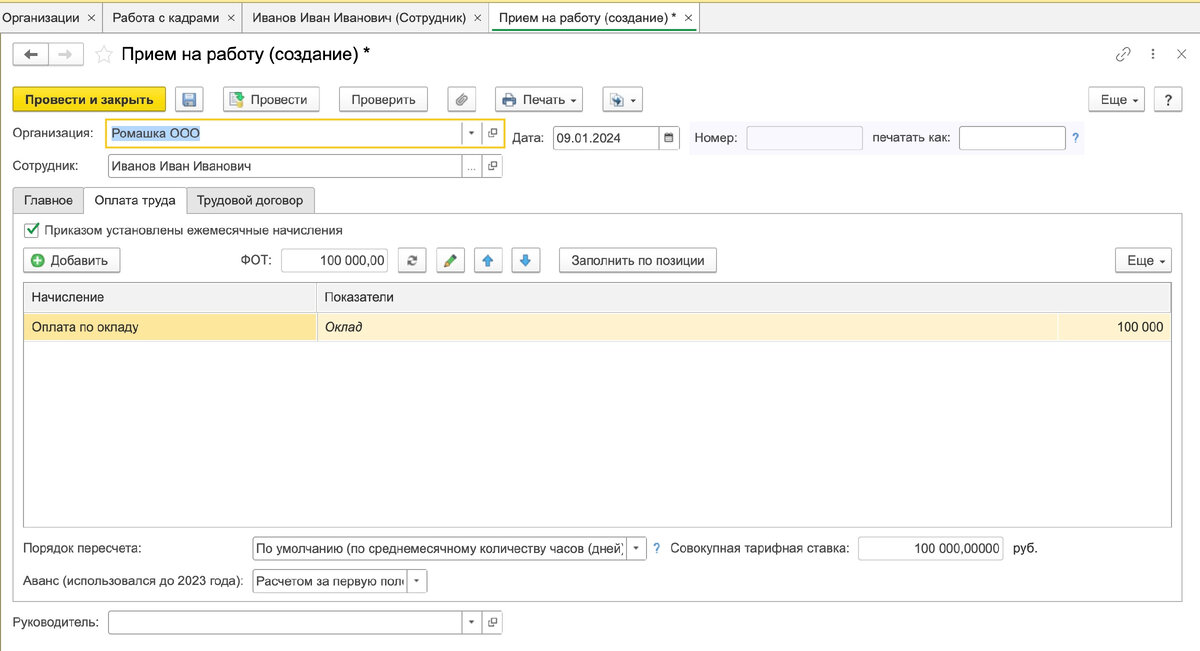Viewport: 1200px width, 651px height.
Task: Choose employee via ellipsis button
Action: 472,166
